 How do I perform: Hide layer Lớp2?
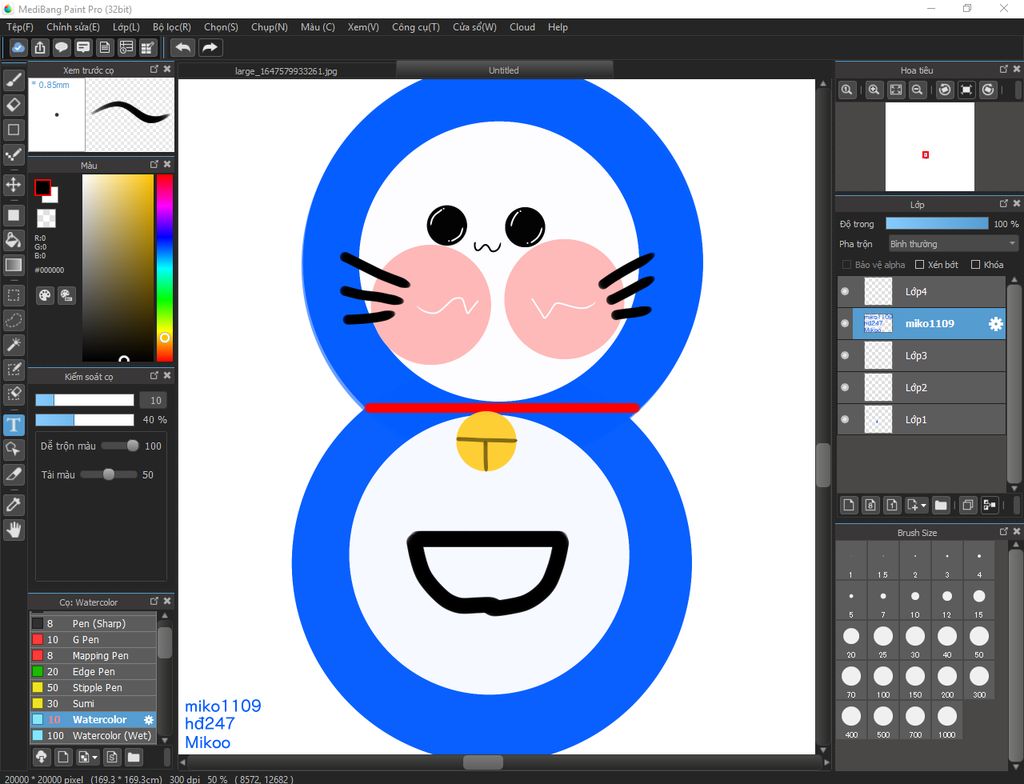[x=845, y=387]
